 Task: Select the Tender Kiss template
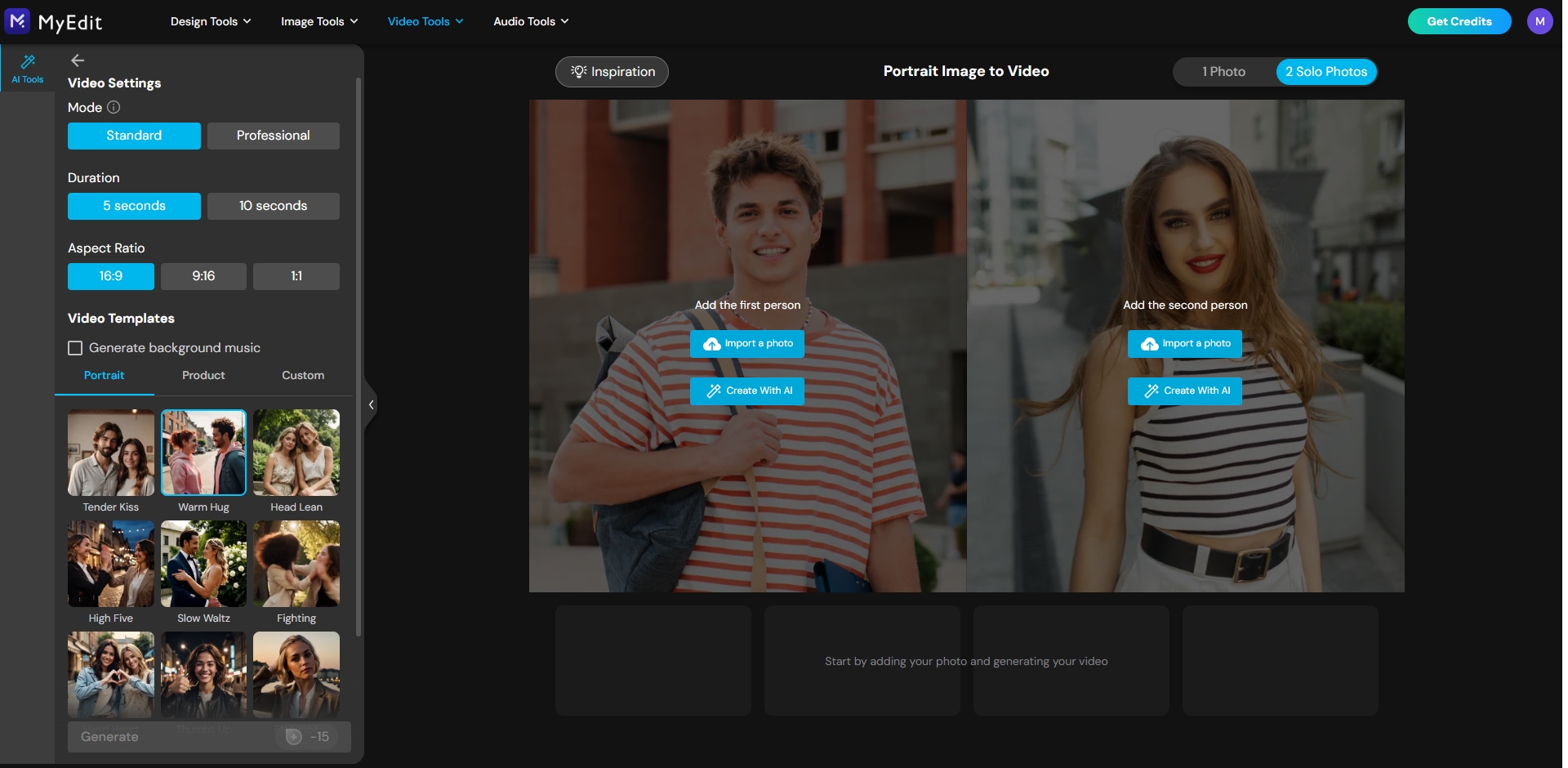click(x=111, y=453)
